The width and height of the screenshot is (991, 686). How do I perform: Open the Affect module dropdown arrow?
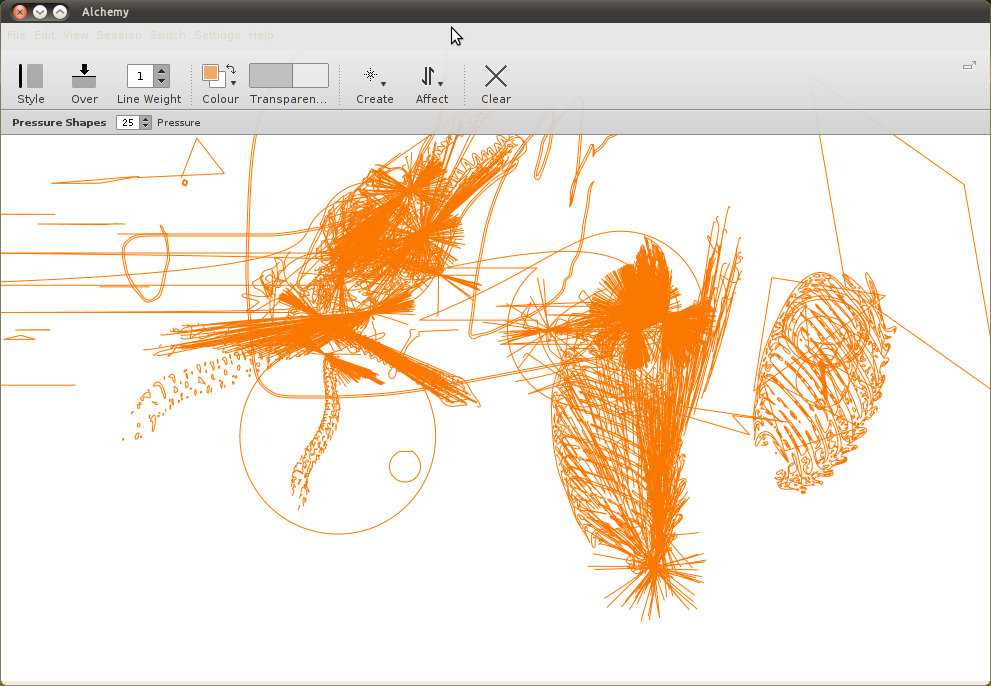[440, 83]
